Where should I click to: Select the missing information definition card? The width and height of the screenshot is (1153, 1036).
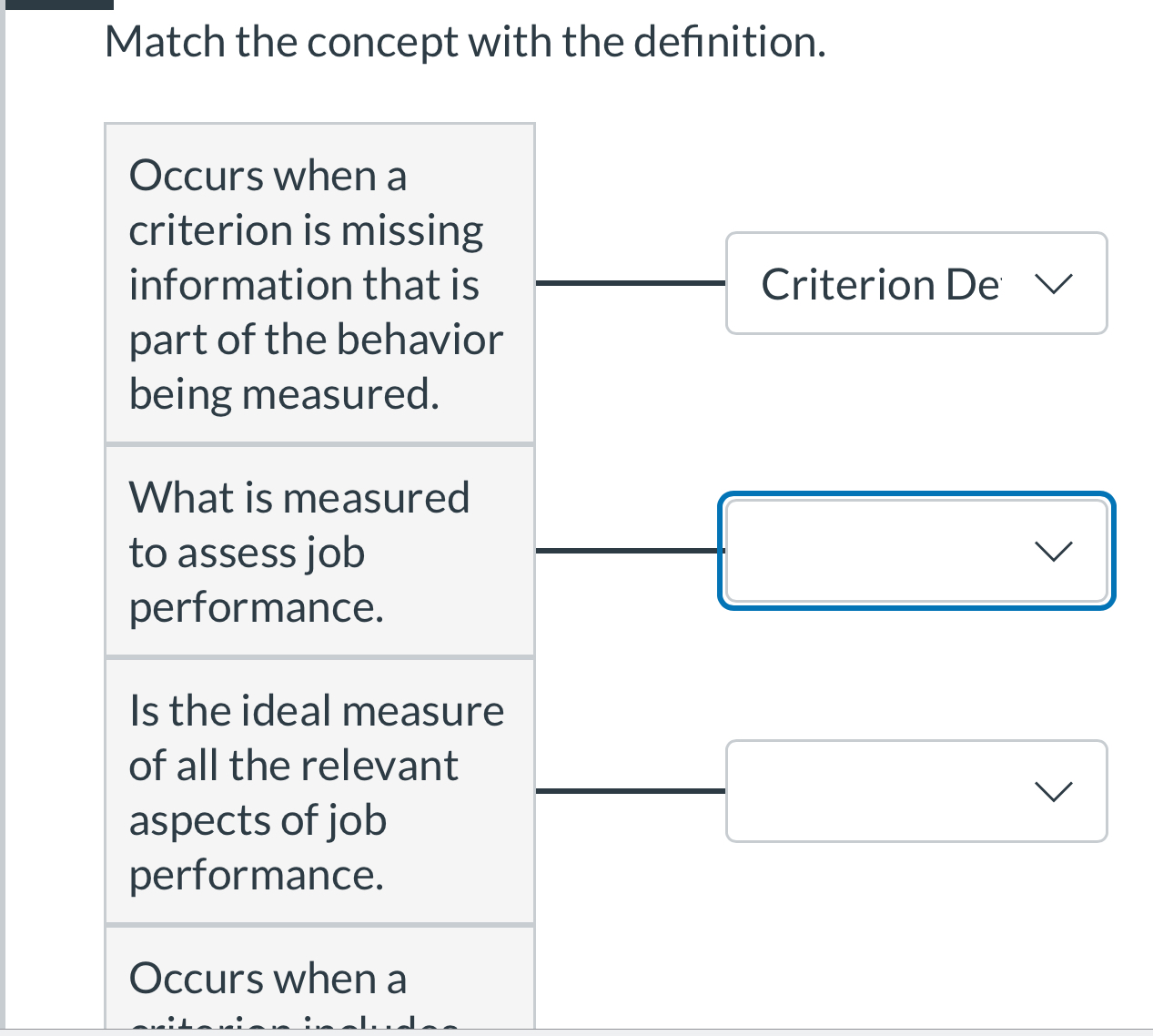pos(319,283)
